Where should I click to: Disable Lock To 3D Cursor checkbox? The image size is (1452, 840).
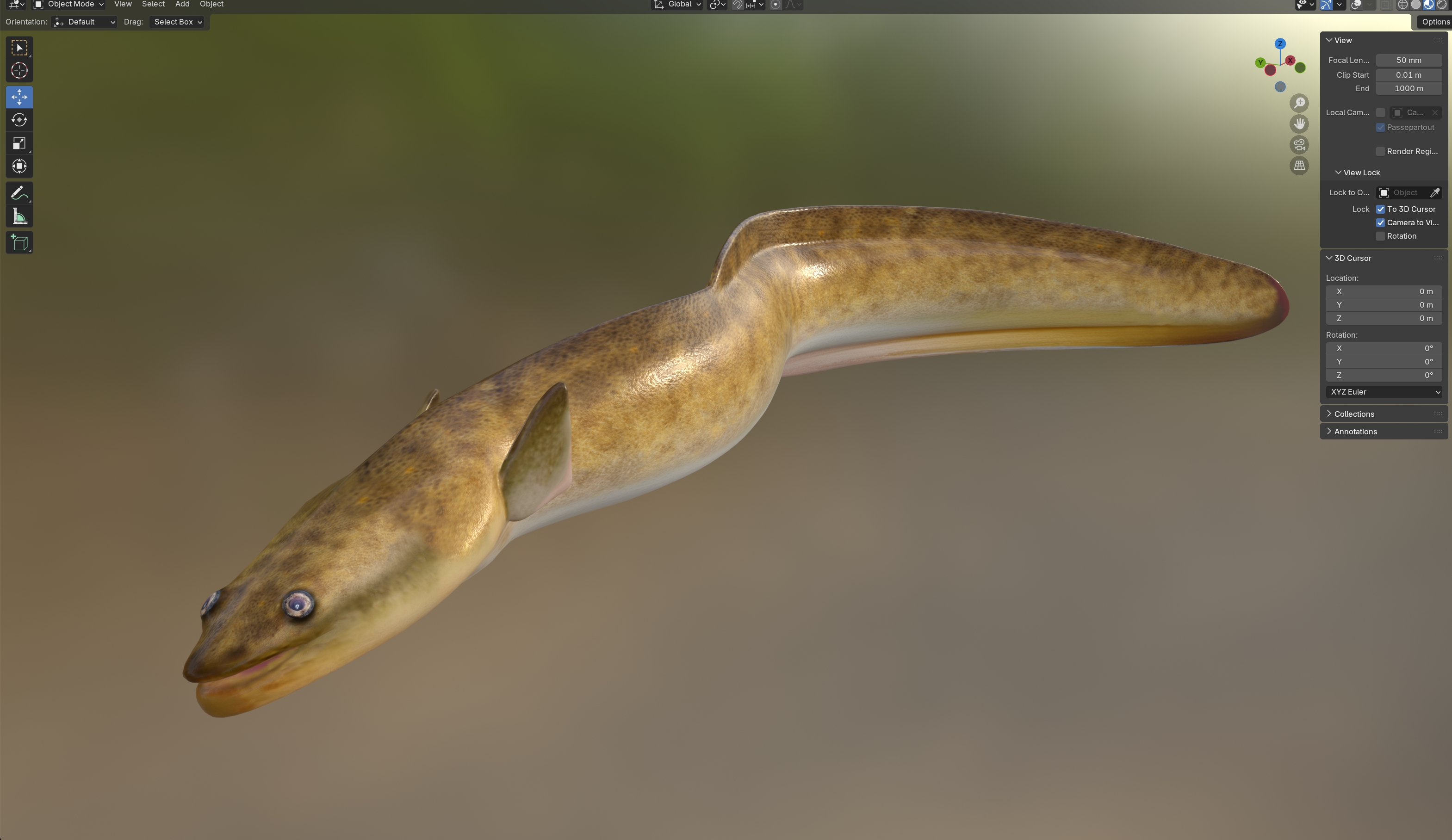coord(1380,209)
